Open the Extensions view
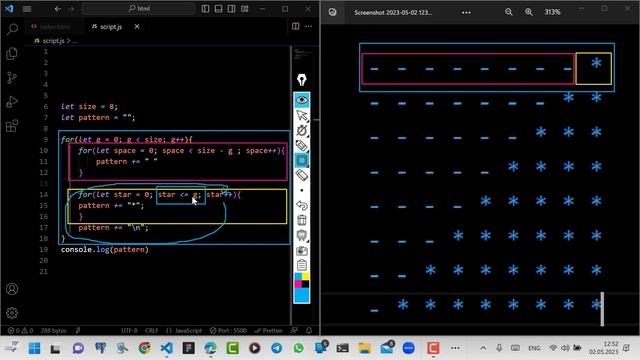The width and height of the screenshot is (640, 360). pyautogui.click(x=12, y=126)
